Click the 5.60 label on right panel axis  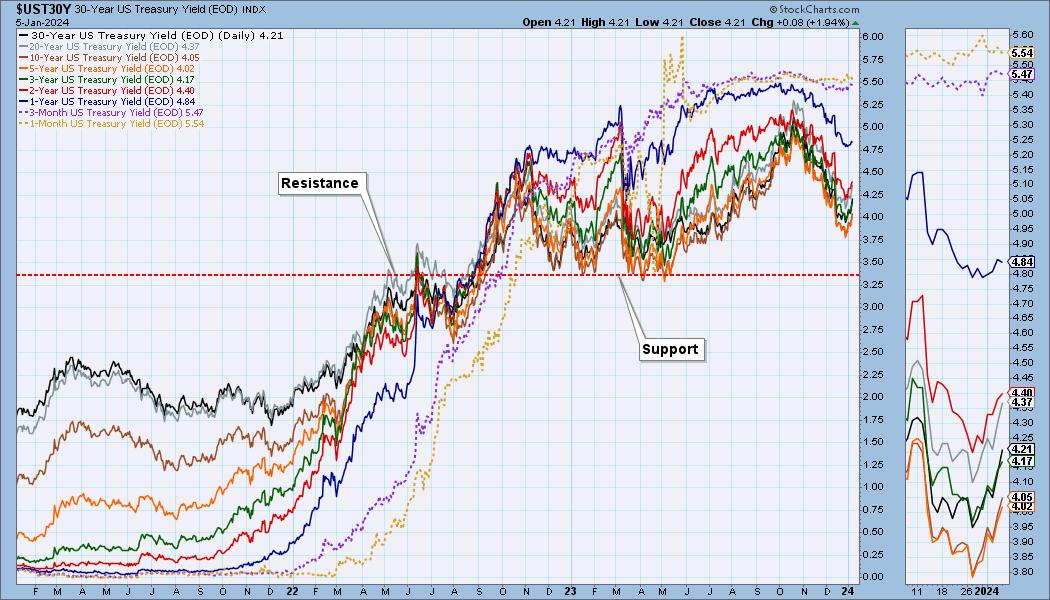point(1022,35)
